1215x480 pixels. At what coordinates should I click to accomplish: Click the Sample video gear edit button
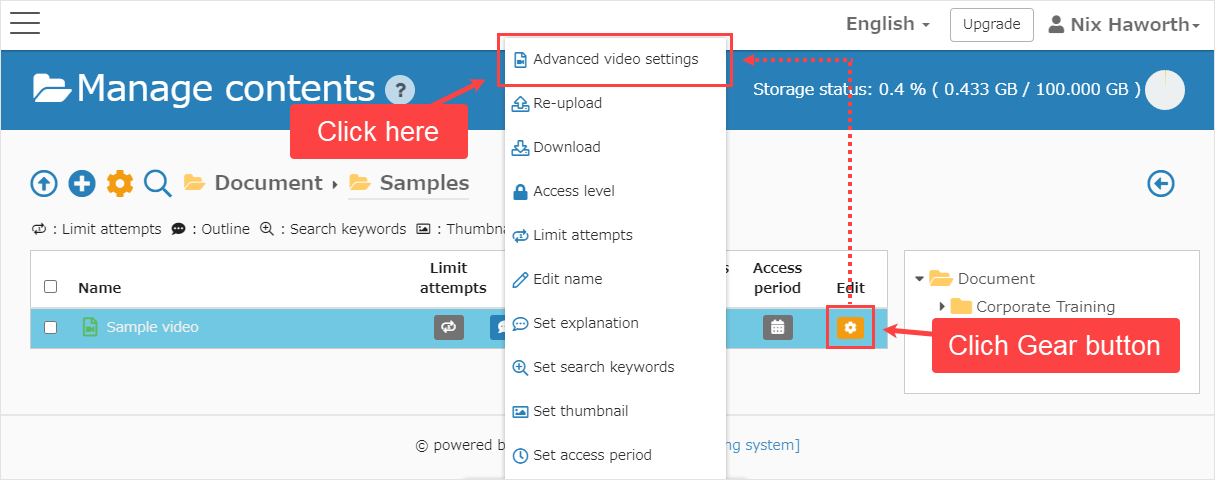[850, 327]
